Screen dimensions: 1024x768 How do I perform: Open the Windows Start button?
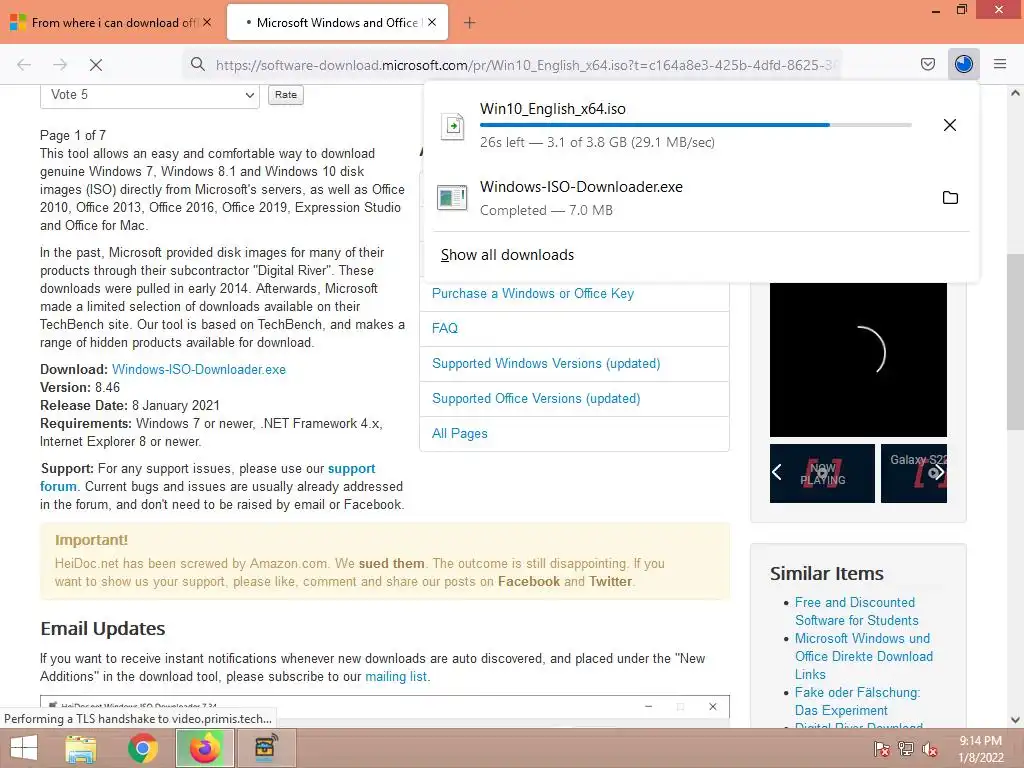pos(24,748)
